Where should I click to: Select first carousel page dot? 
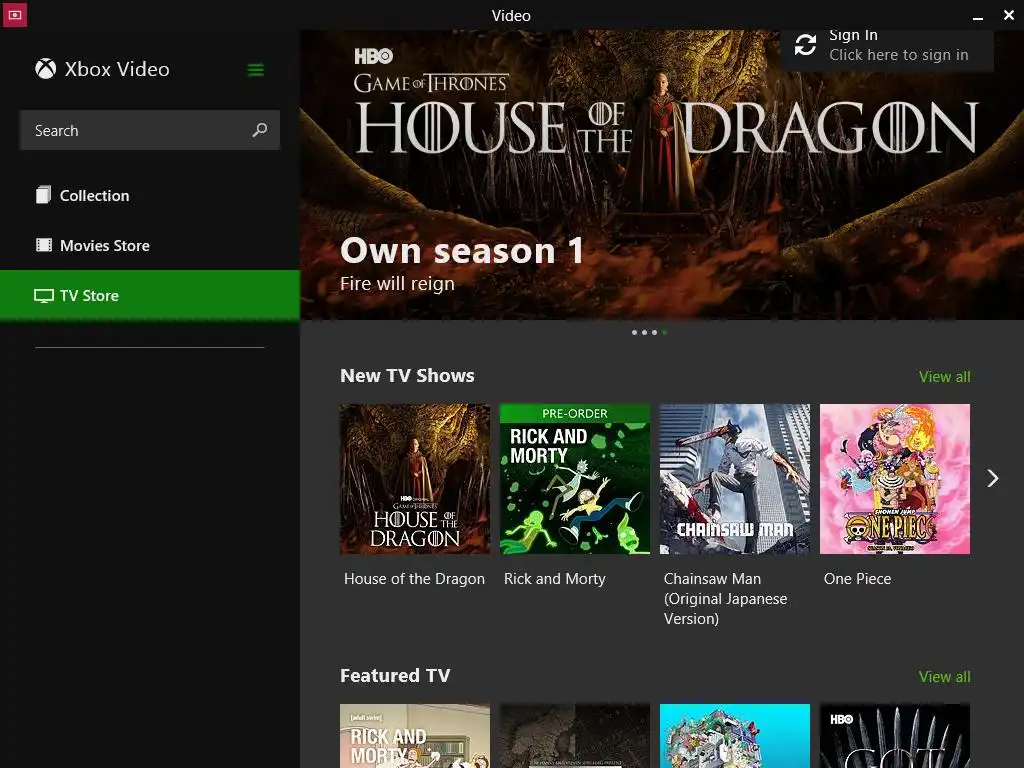point(634,332)
